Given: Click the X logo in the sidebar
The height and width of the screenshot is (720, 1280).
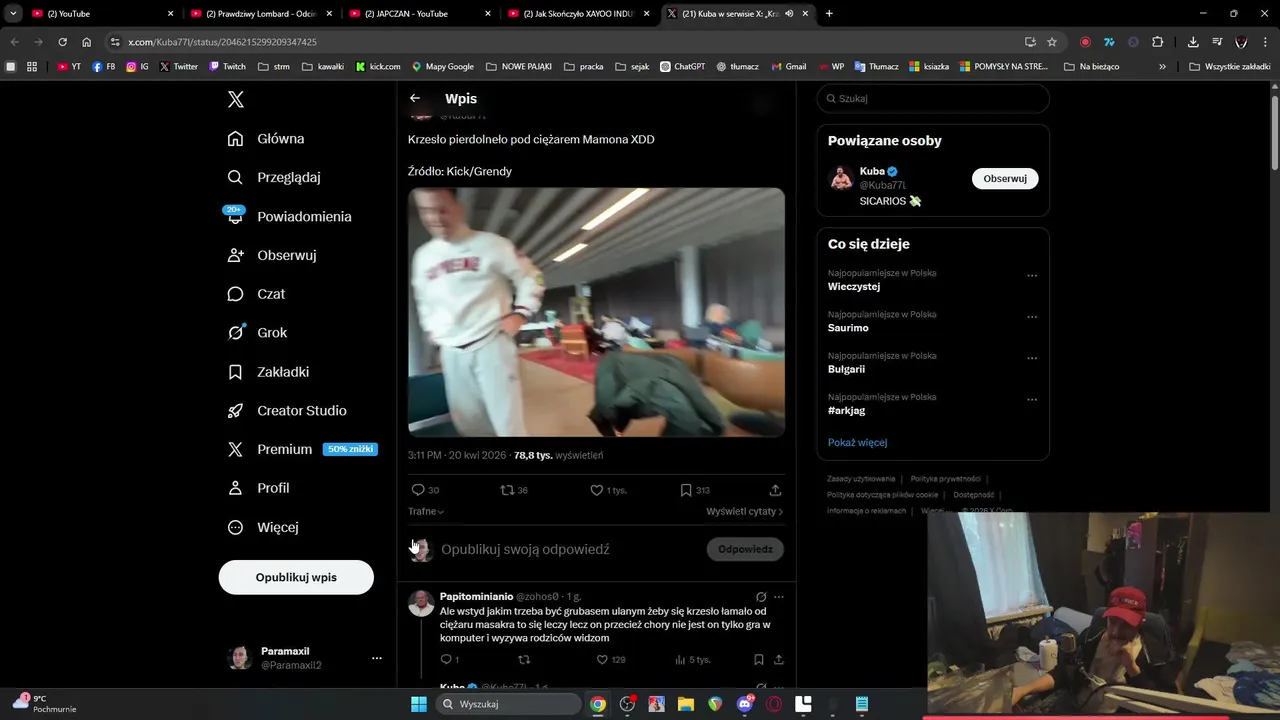Looking at the screenshot, I should point(236,99).
